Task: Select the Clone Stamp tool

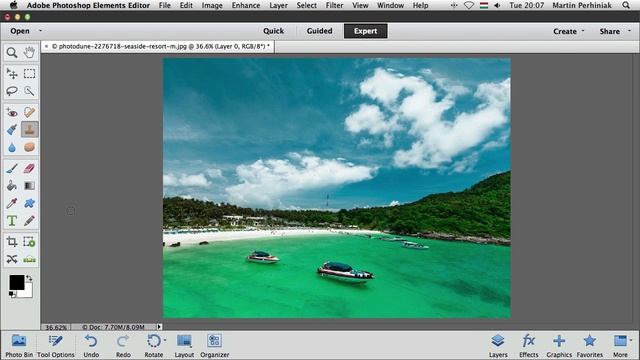Action: tap(29, 129)
